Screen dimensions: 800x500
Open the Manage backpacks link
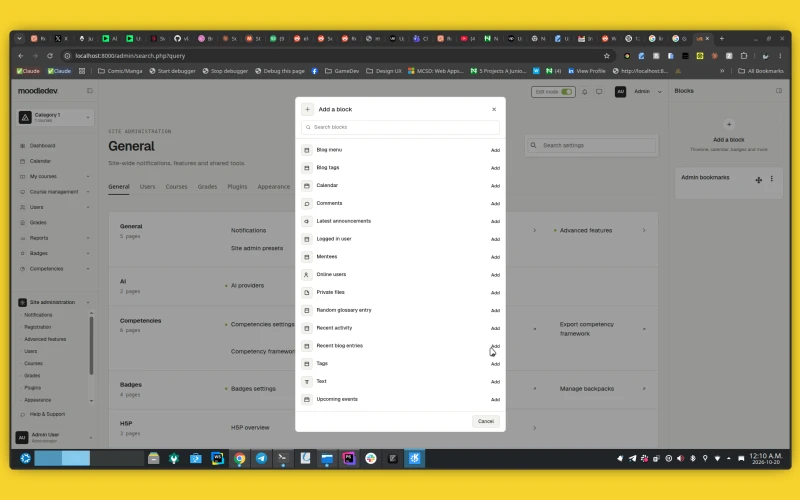point(587,389)
